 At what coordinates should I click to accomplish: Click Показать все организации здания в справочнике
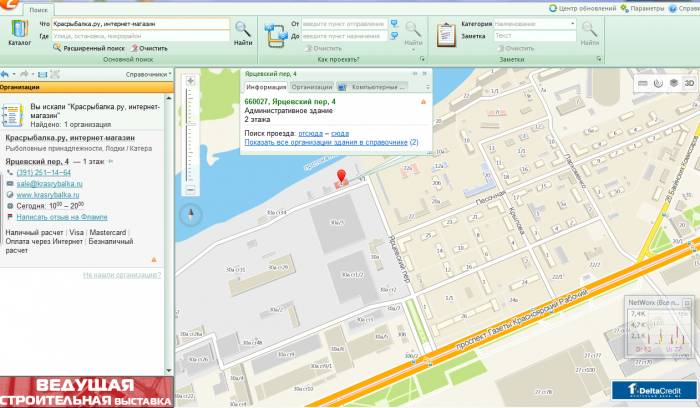(x=326, y=142)
